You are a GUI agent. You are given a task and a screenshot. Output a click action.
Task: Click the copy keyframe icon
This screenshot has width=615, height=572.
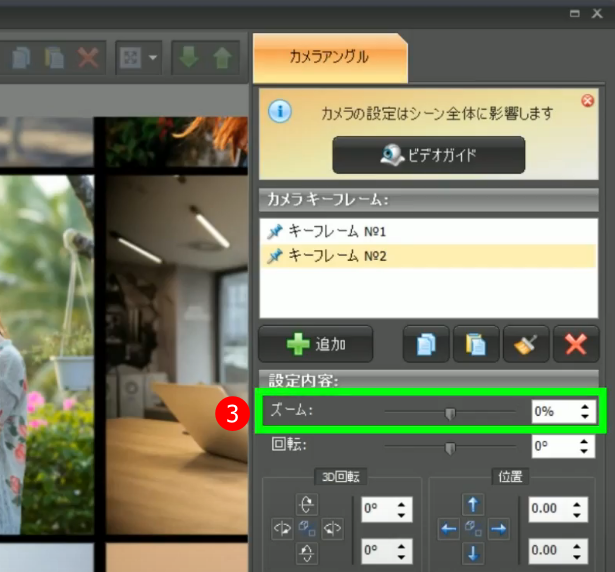426,344
